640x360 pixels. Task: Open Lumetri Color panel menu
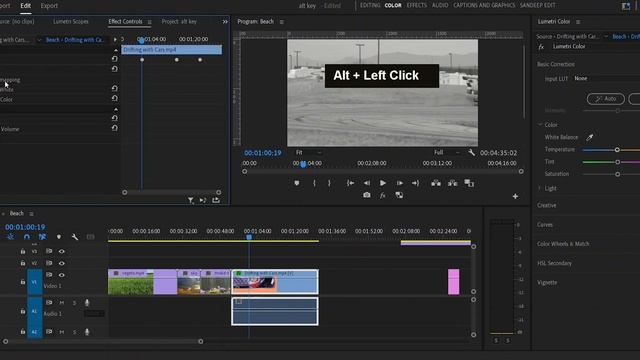[578, 22]
